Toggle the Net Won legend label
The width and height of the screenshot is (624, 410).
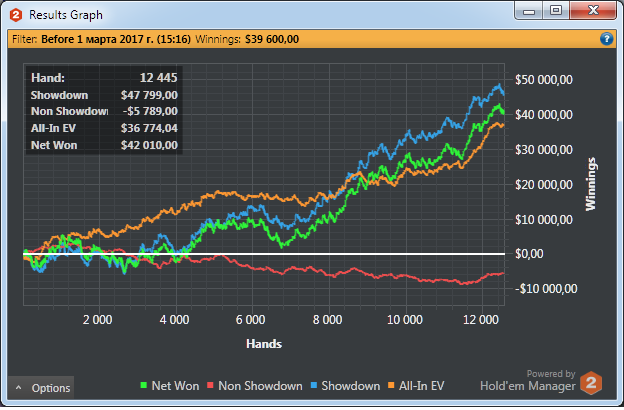[175, 386]
